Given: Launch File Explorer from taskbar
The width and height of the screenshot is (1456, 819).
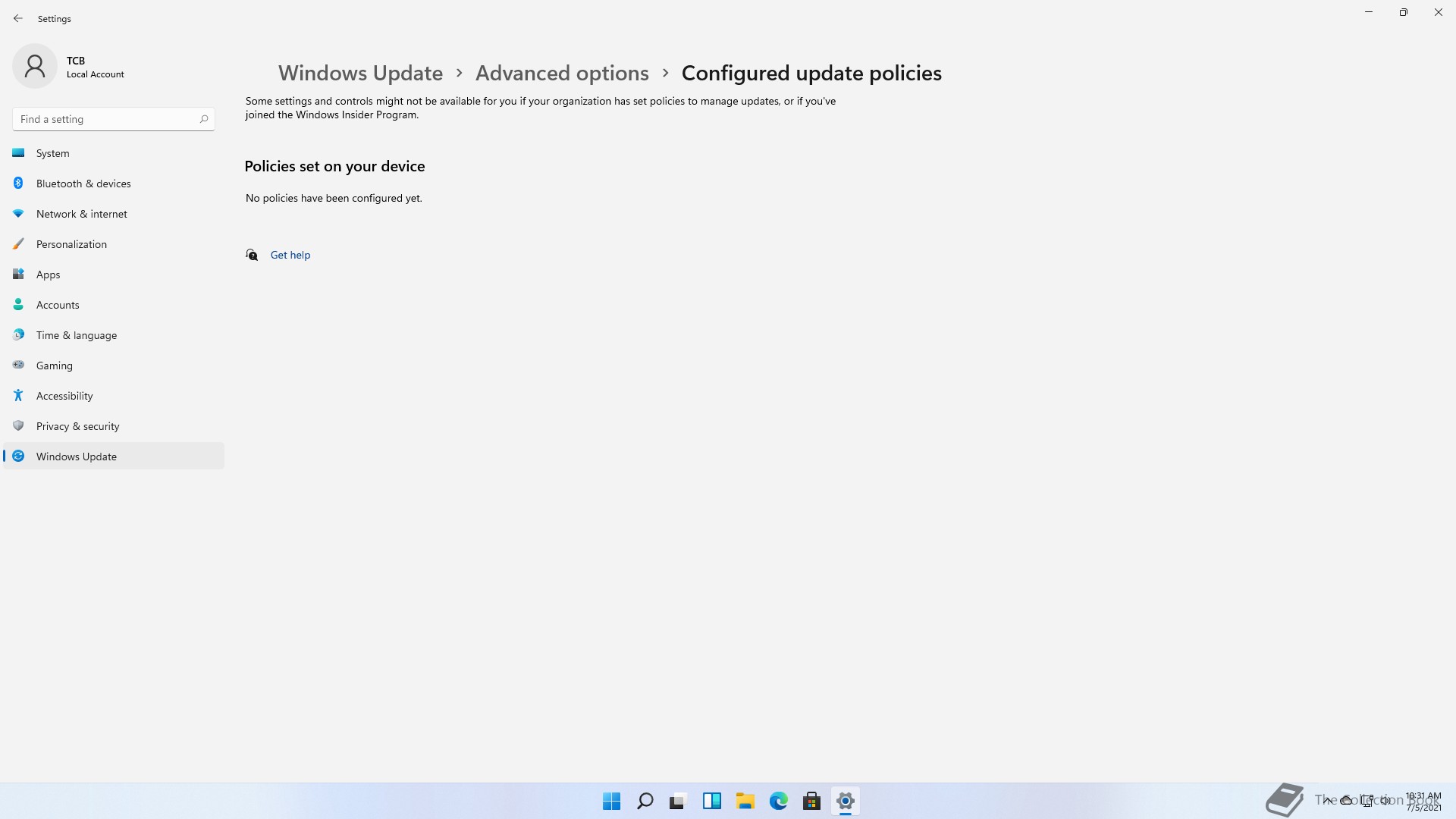Looking at the screenshot, I should (x=745, y=801).
